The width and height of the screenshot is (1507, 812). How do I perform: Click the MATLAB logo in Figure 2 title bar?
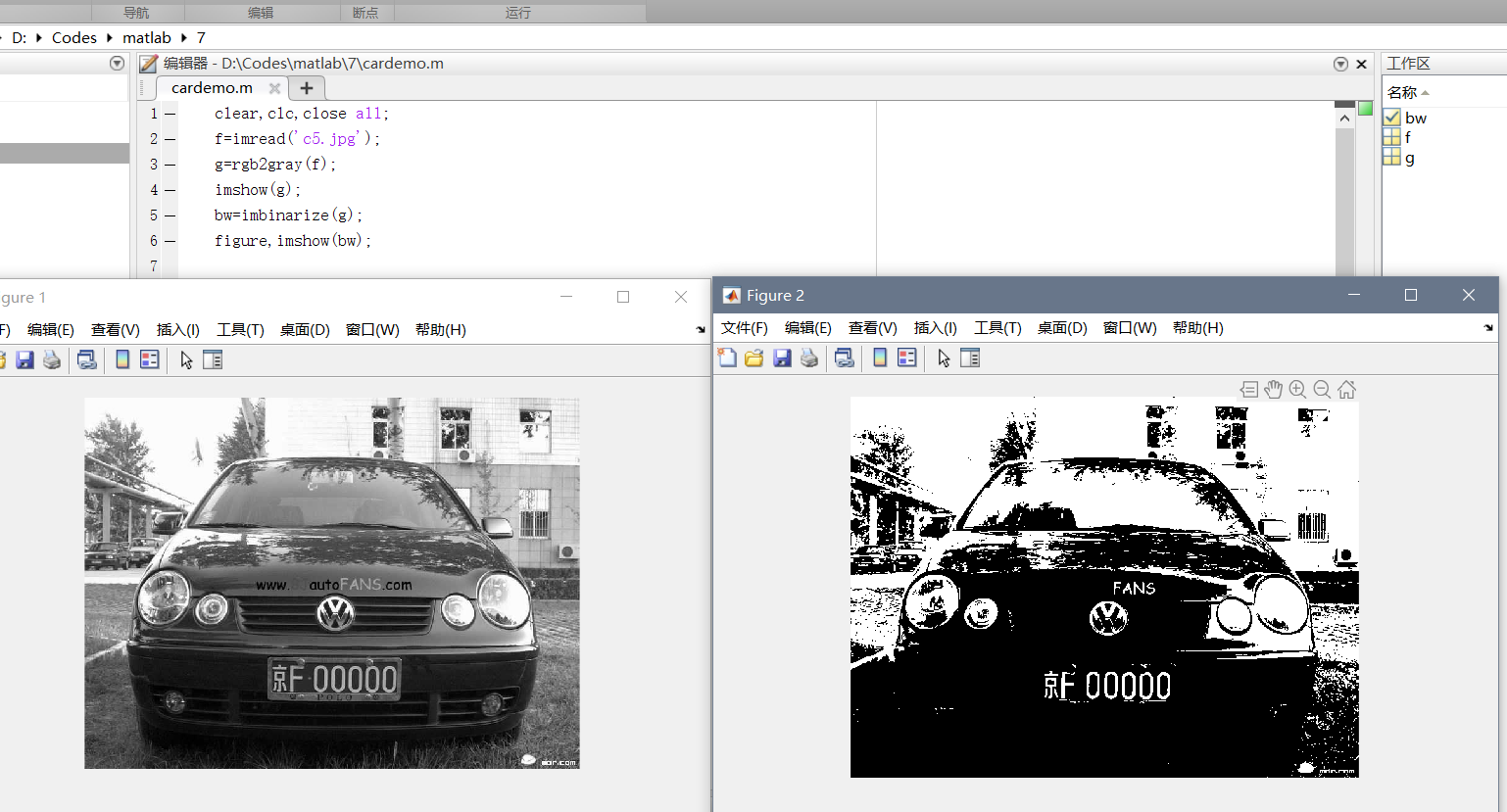point(731,295)
